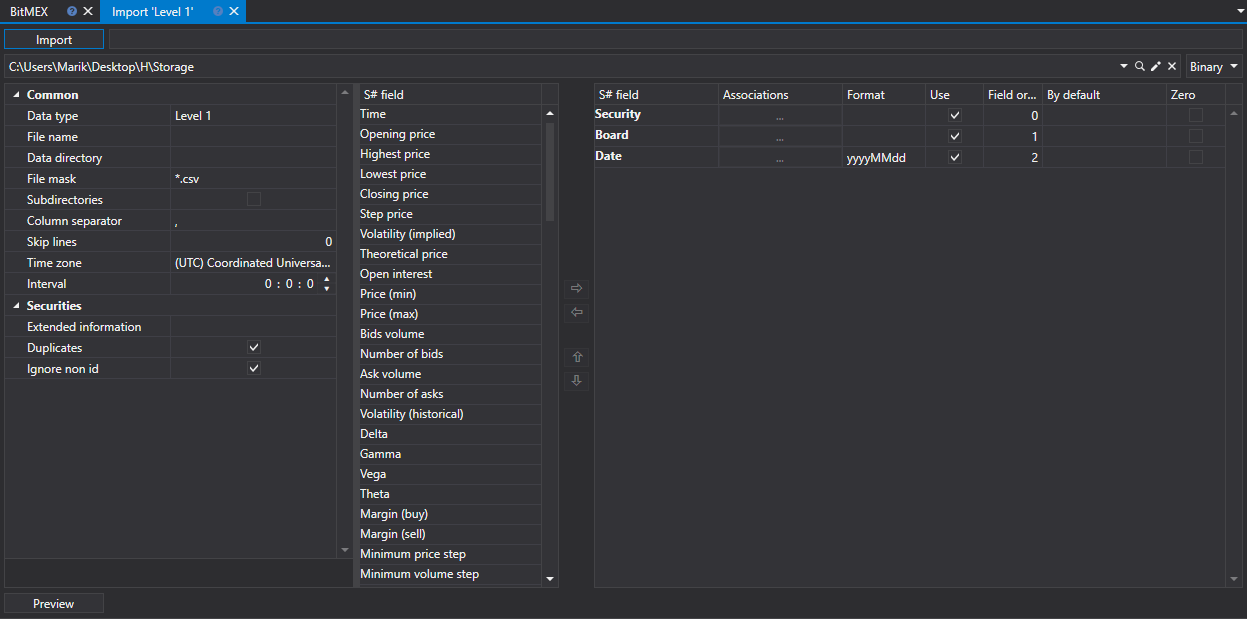Viewport: 1247px width, 619px height.
Task: Move selected field up with up arrow
Action: 576,357
